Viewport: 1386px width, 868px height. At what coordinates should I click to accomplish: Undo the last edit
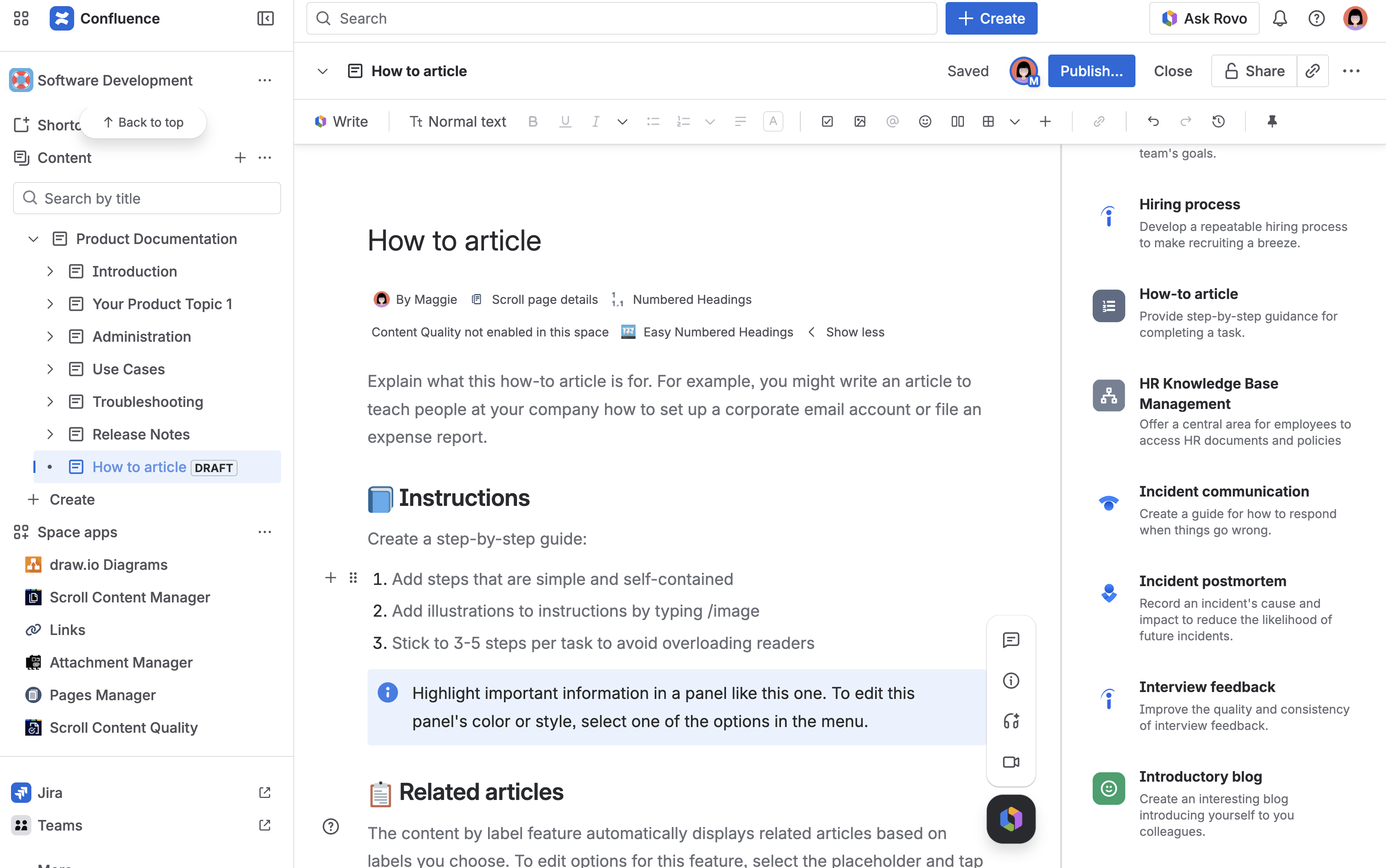coord(1153,121)
